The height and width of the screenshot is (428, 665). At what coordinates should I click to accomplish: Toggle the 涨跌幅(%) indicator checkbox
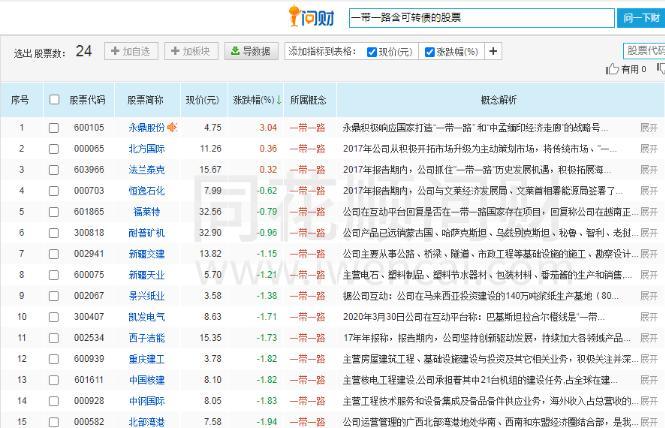429,52
